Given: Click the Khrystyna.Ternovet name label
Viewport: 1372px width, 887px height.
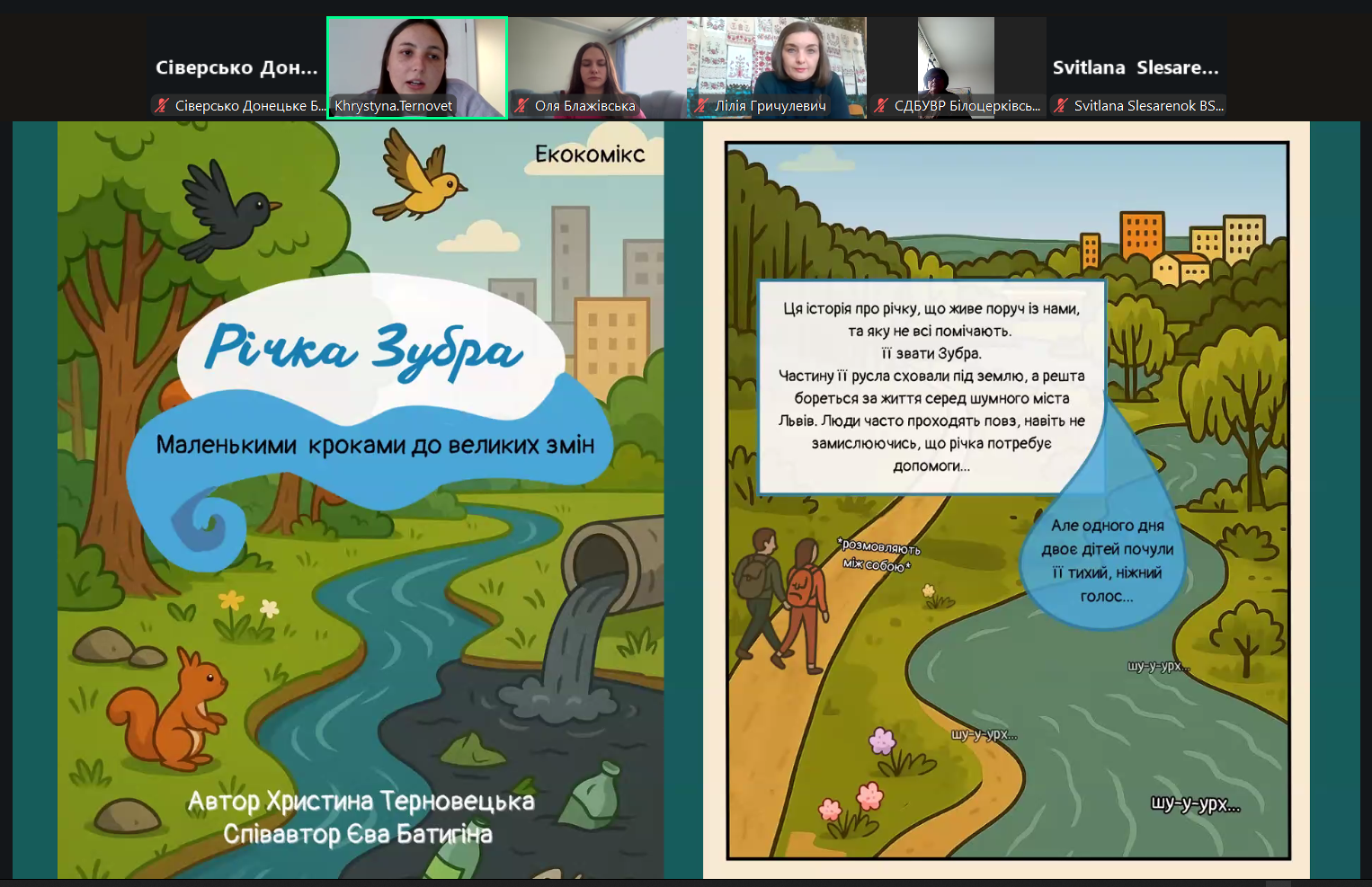Looking at the screenshot, I should tap(394, 106).
